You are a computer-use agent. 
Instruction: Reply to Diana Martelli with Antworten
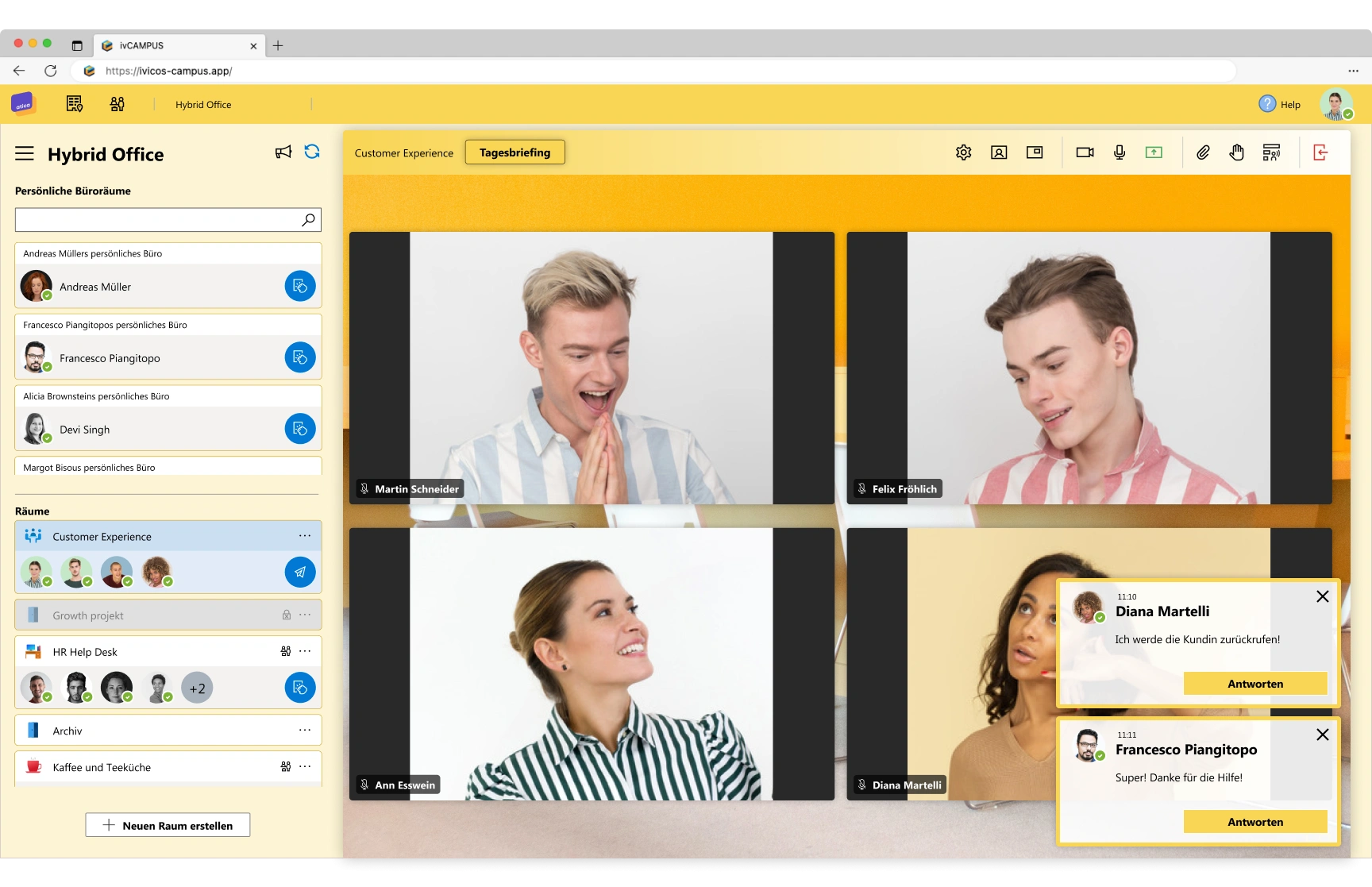(1254, 684)
